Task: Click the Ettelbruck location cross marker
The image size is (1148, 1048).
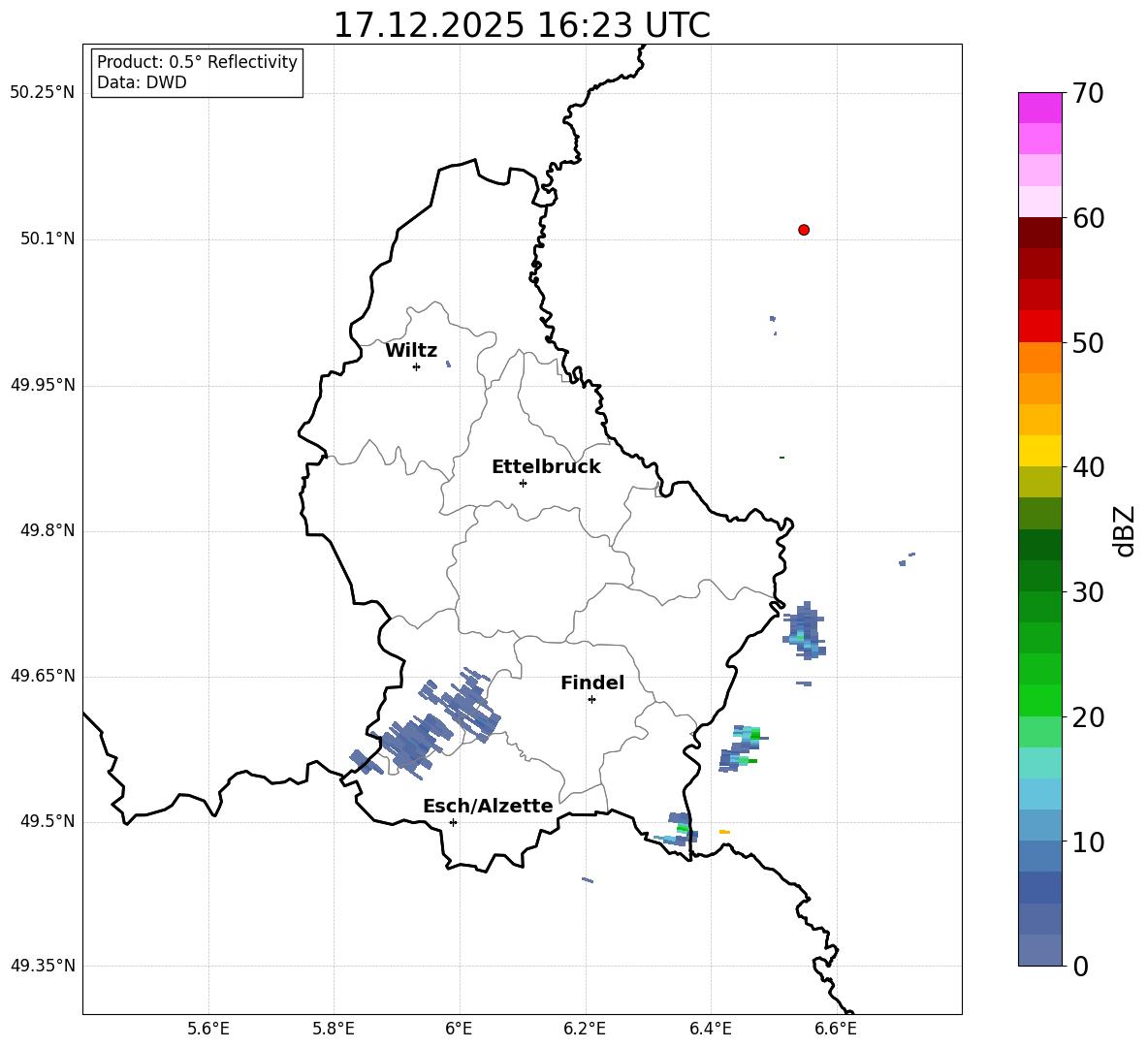Action: [x=523, y=483]
